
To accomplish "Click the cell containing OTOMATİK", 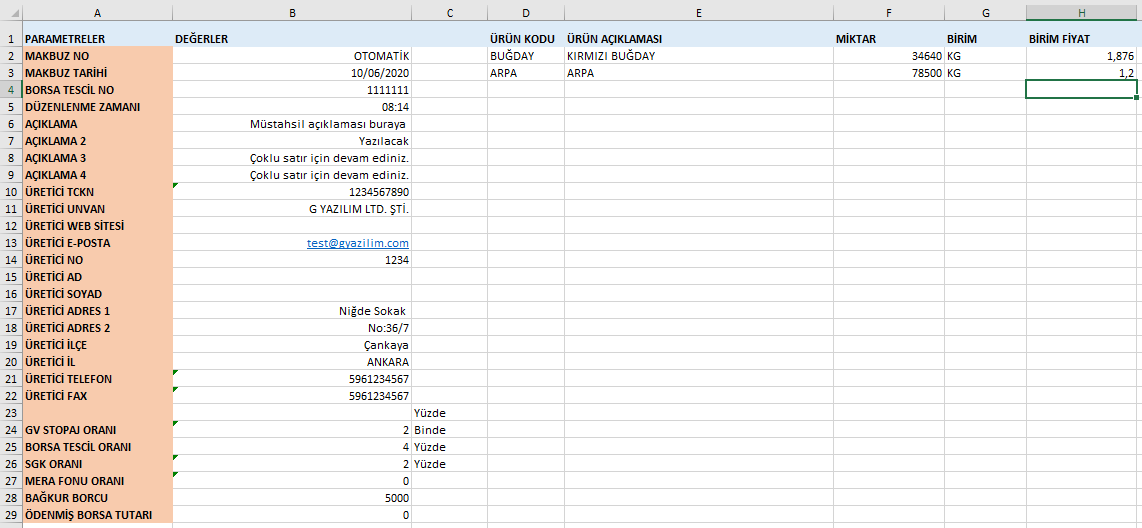I will click(291, 56).
